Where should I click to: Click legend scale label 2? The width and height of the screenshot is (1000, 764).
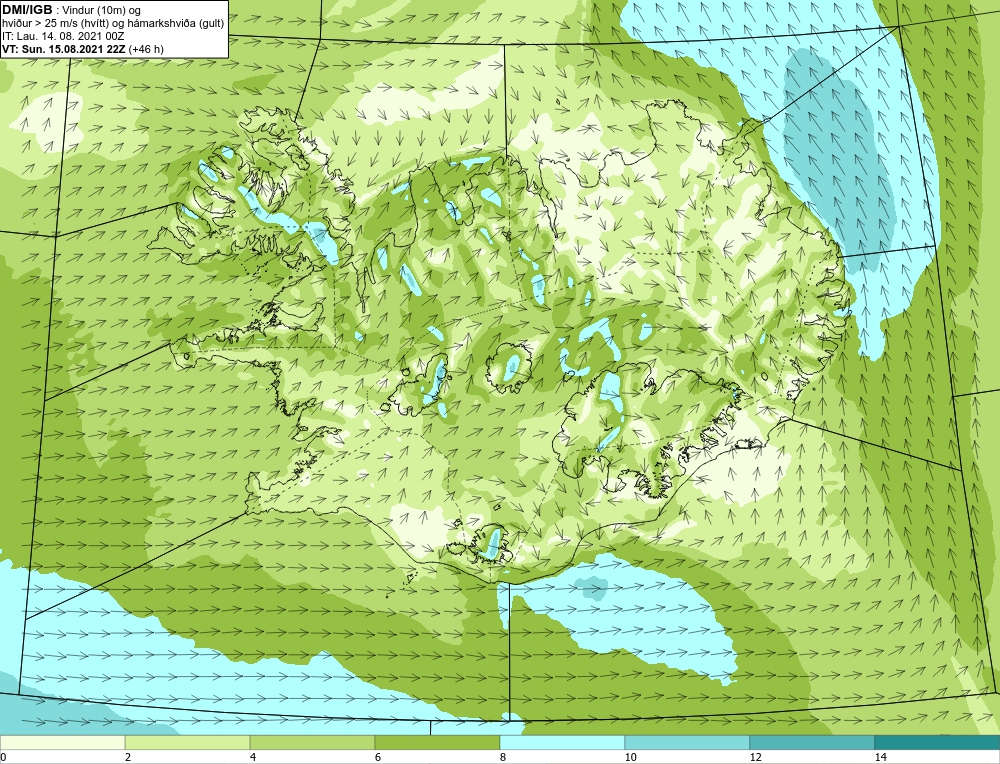click(128, 757)
